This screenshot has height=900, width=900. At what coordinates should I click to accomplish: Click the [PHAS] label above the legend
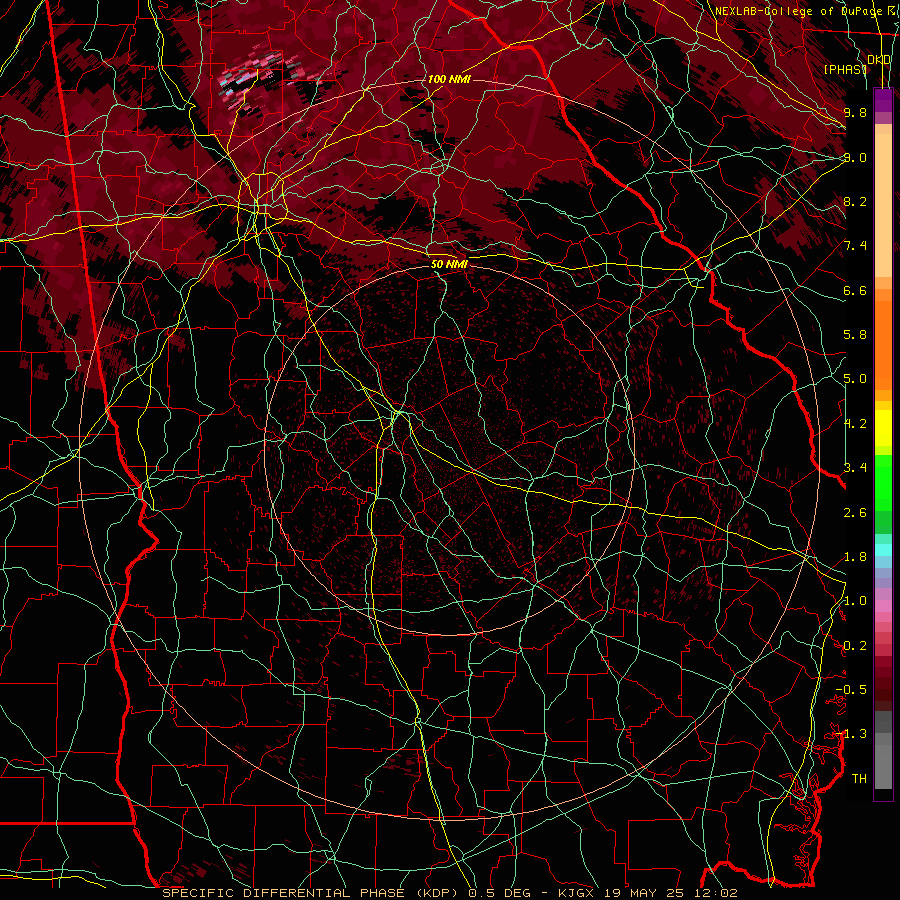(x=845, y=70)
